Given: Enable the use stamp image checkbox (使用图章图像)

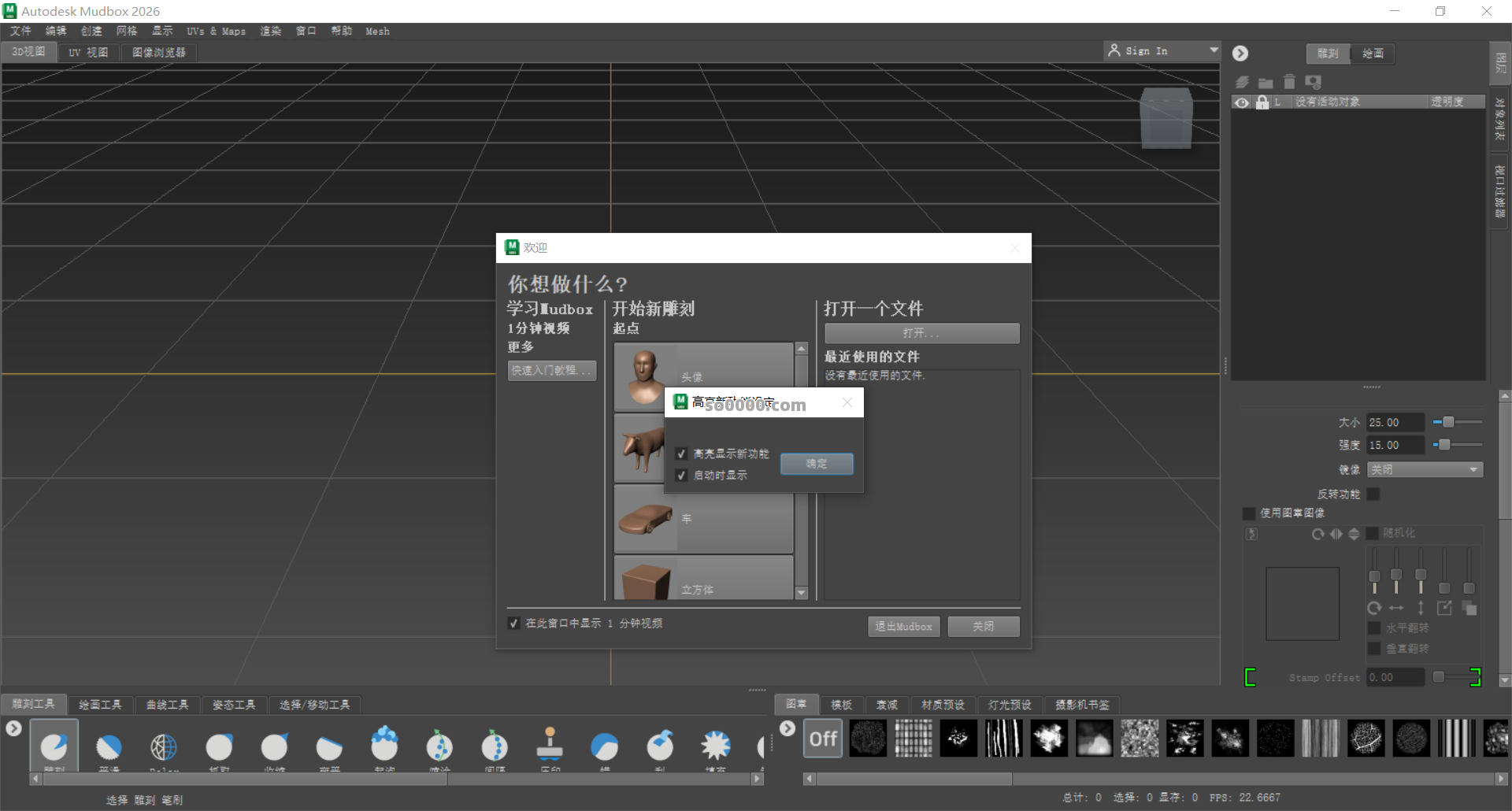Looking at the screenshot, I should 1249,513.
